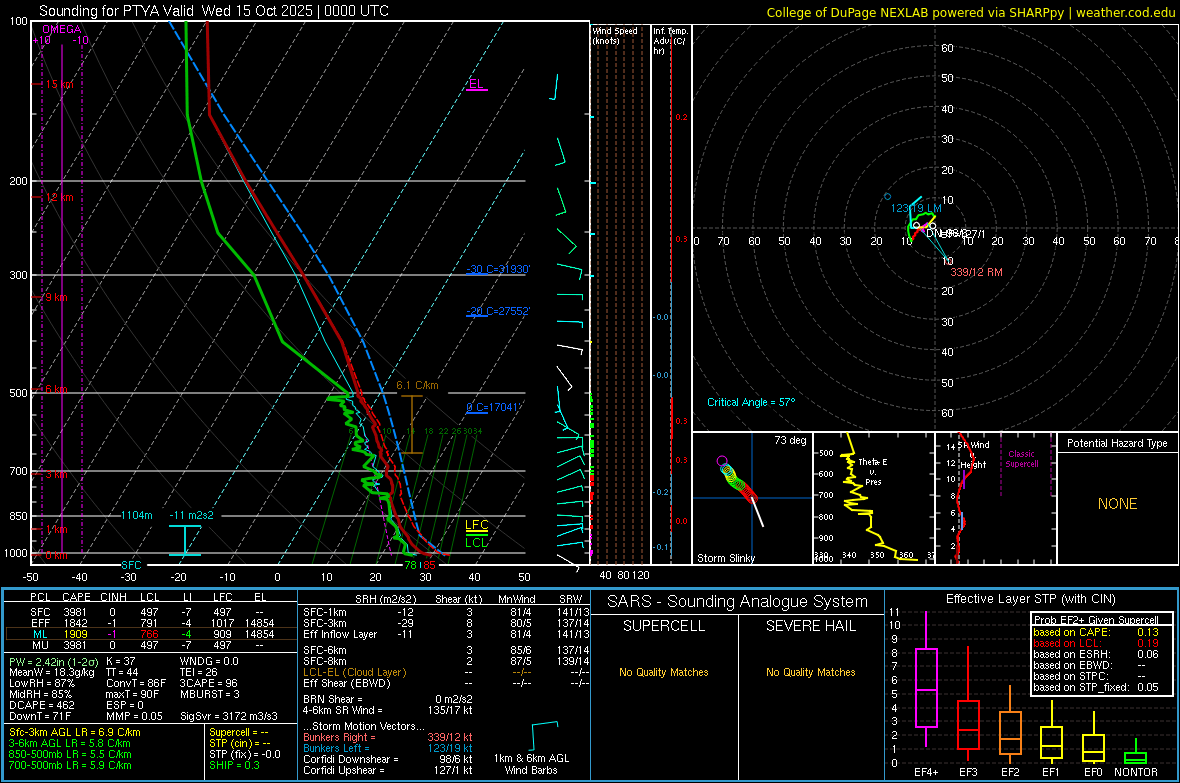1180x783 pixels.
Task: Click the 'MBURST = 3' value
Action: coord(210,694)
